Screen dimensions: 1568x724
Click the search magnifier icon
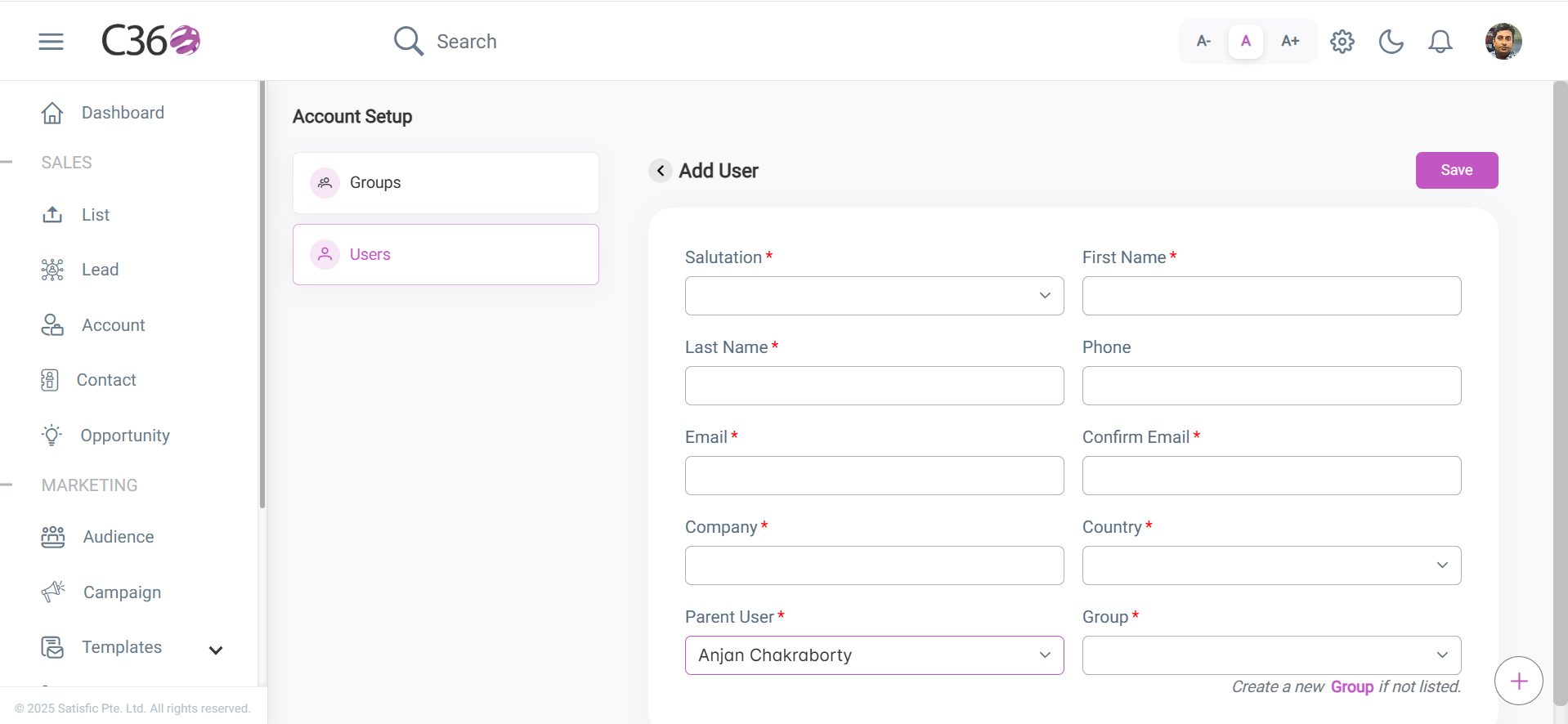coord(408,41)
